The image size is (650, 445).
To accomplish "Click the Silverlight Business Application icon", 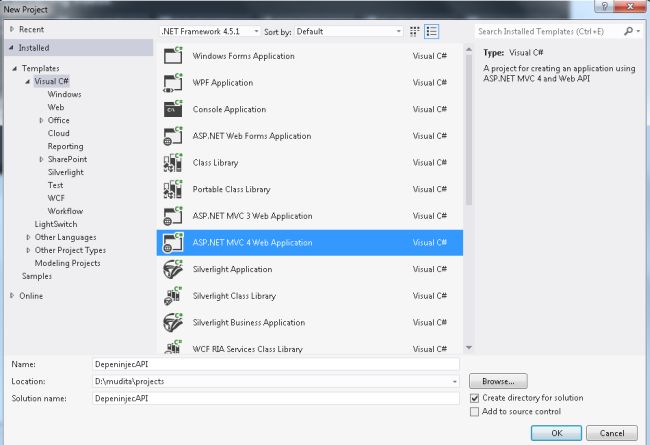I will [173, 322].
